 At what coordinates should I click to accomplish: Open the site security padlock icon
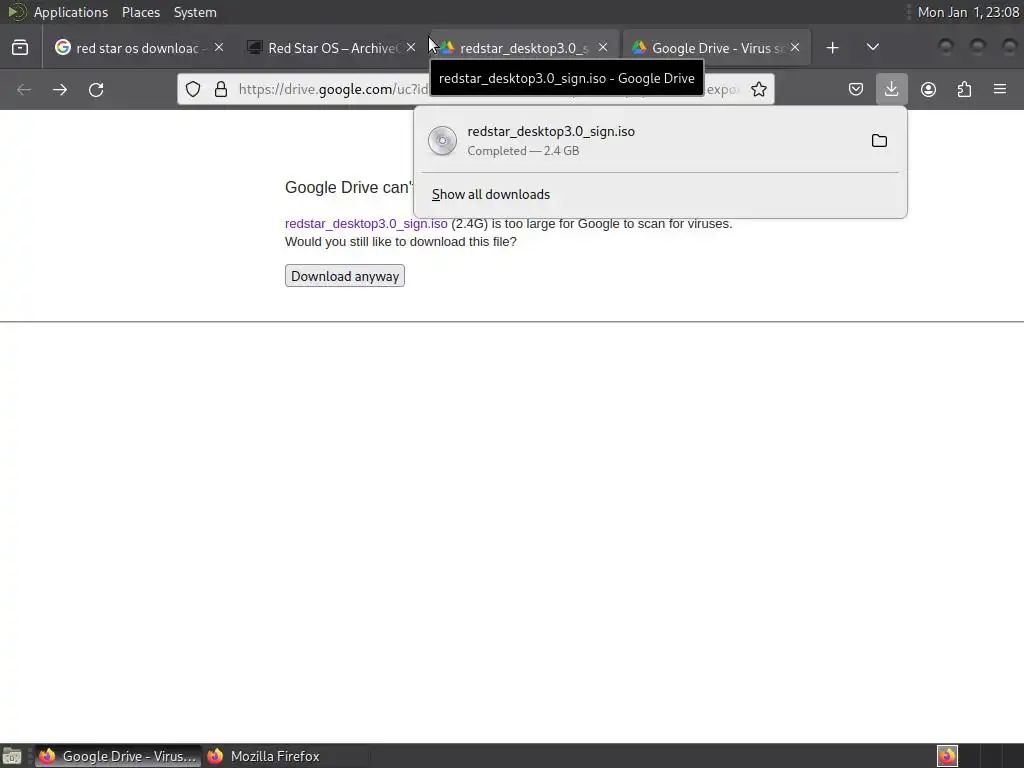(x=221, y=89)
